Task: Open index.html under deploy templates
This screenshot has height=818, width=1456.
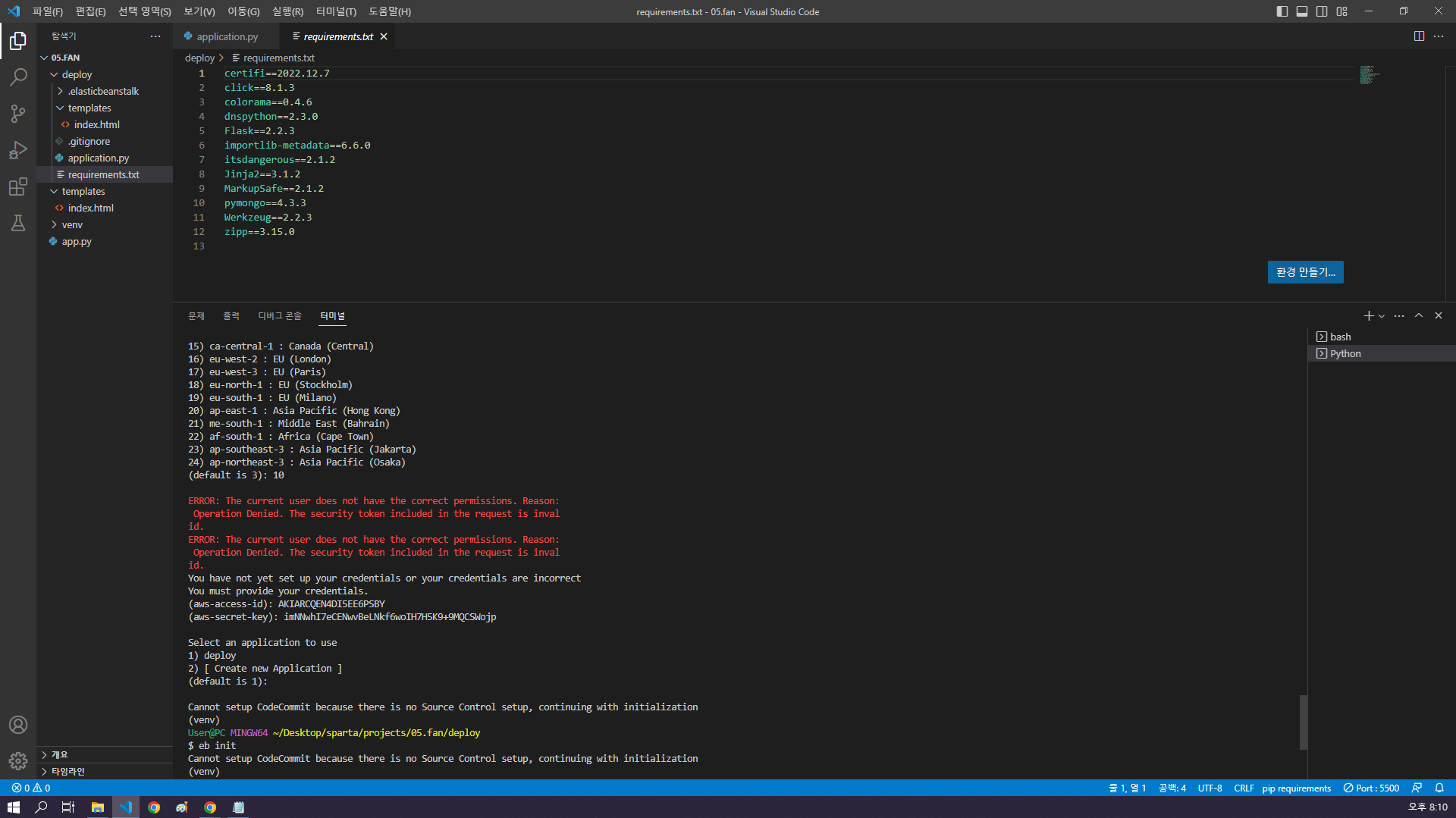Action: 105,124
